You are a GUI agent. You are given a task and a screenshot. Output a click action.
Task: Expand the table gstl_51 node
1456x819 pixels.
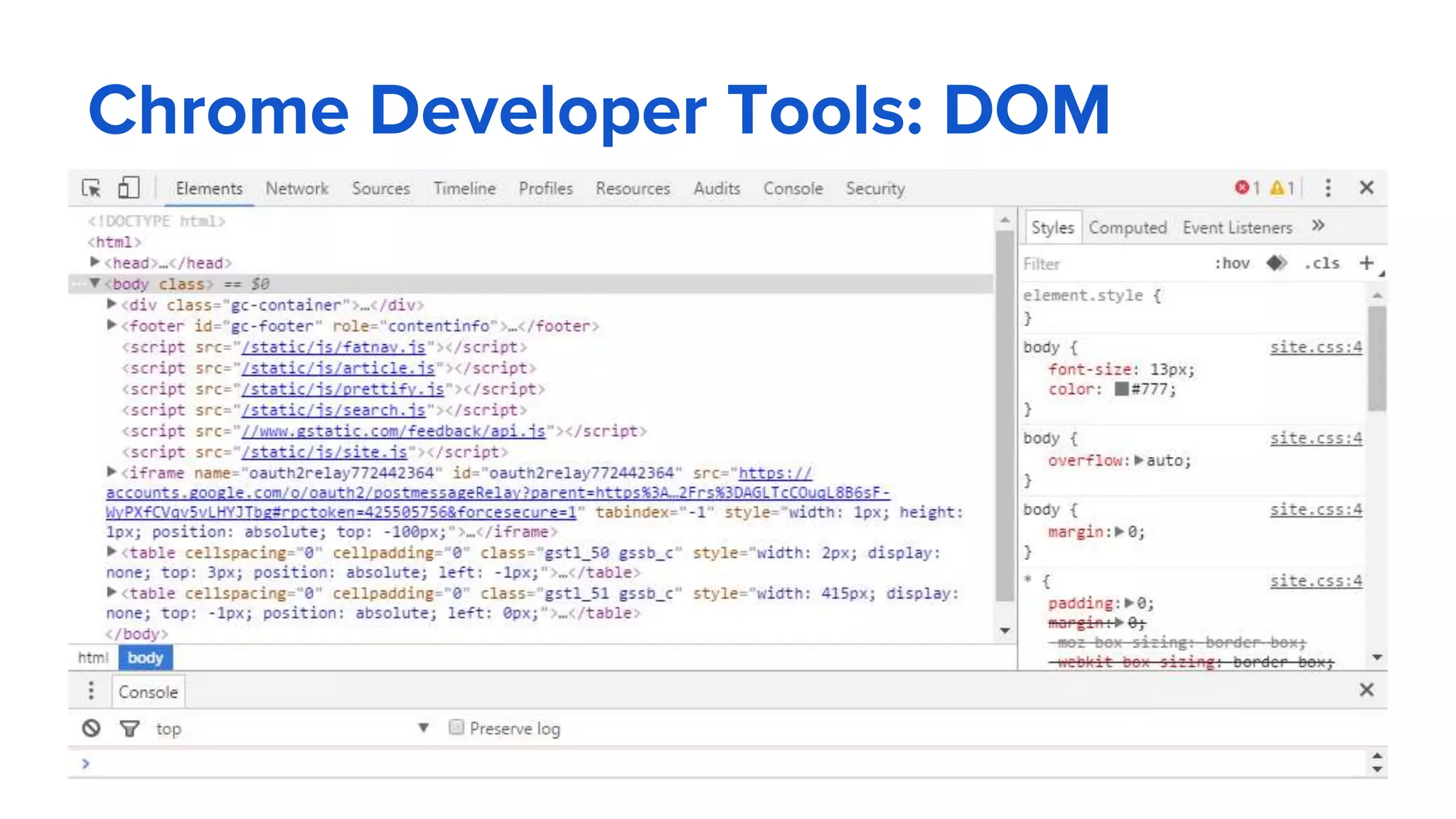pos(112,591)
